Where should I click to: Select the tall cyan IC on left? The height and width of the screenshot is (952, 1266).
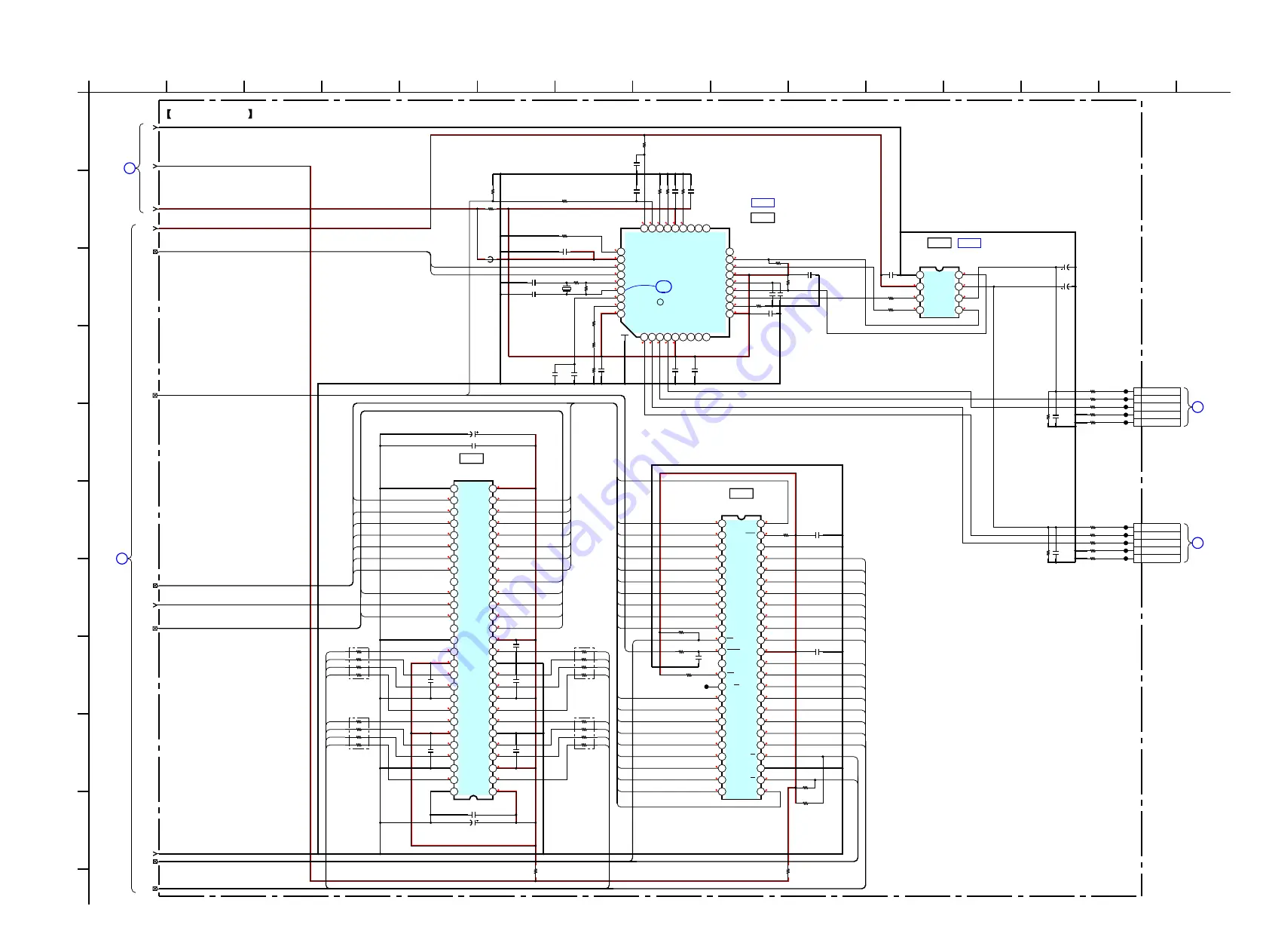473,640
